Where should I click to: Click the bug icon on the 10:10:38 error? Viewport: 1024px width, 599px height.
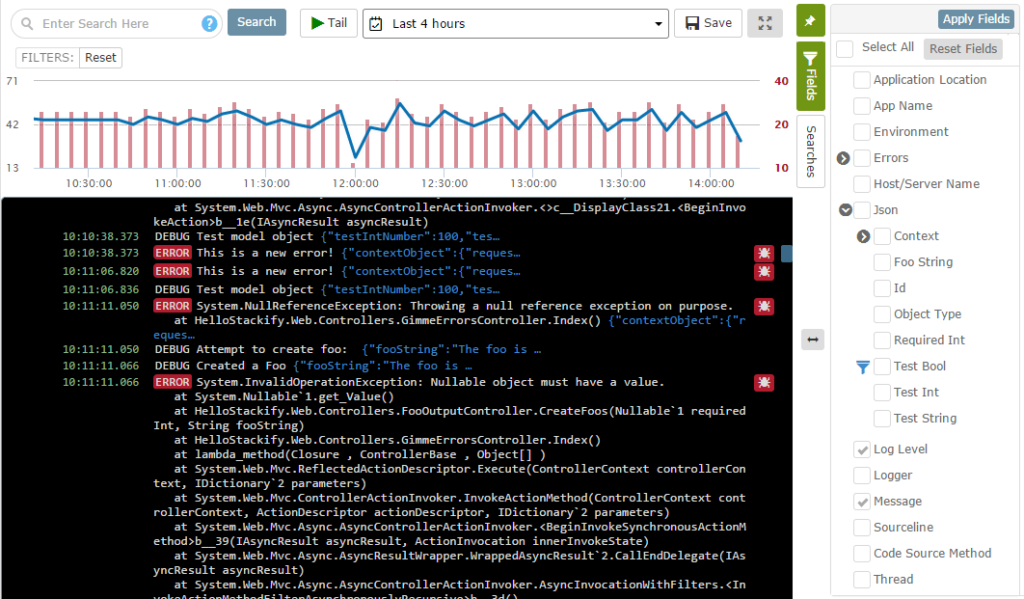coord(763,254)
